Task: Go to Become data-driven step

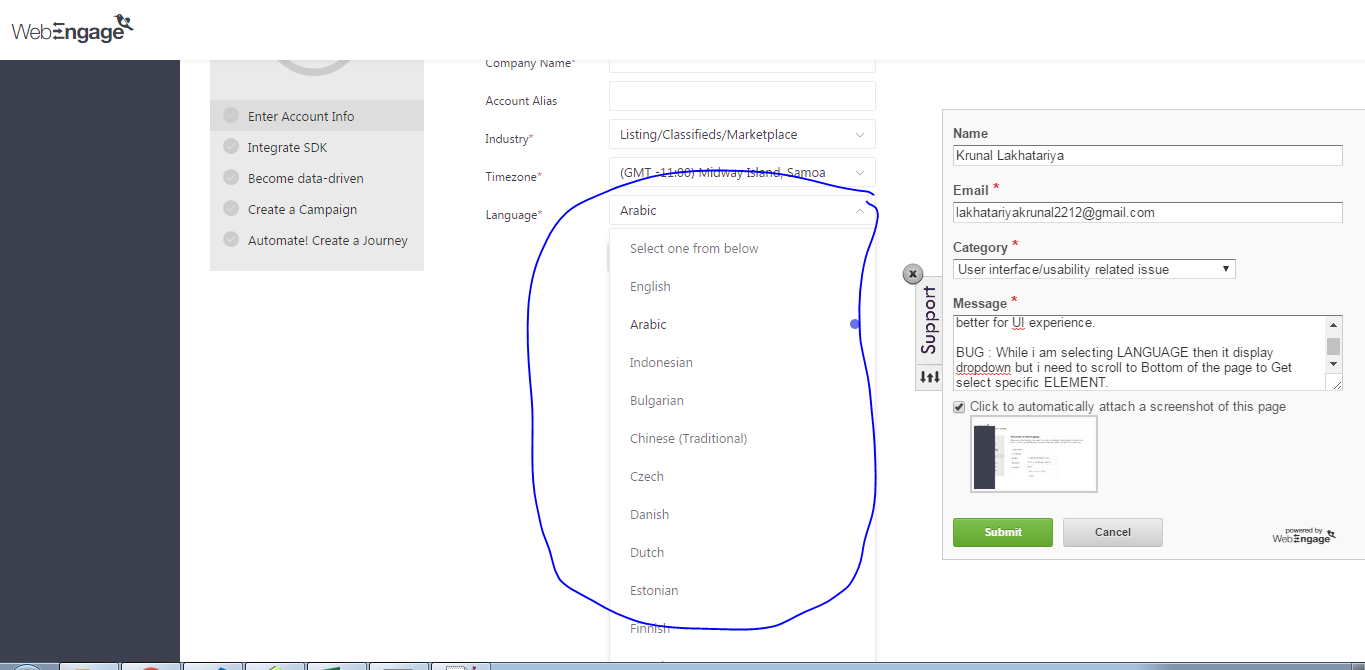Action: pos(317,178)
